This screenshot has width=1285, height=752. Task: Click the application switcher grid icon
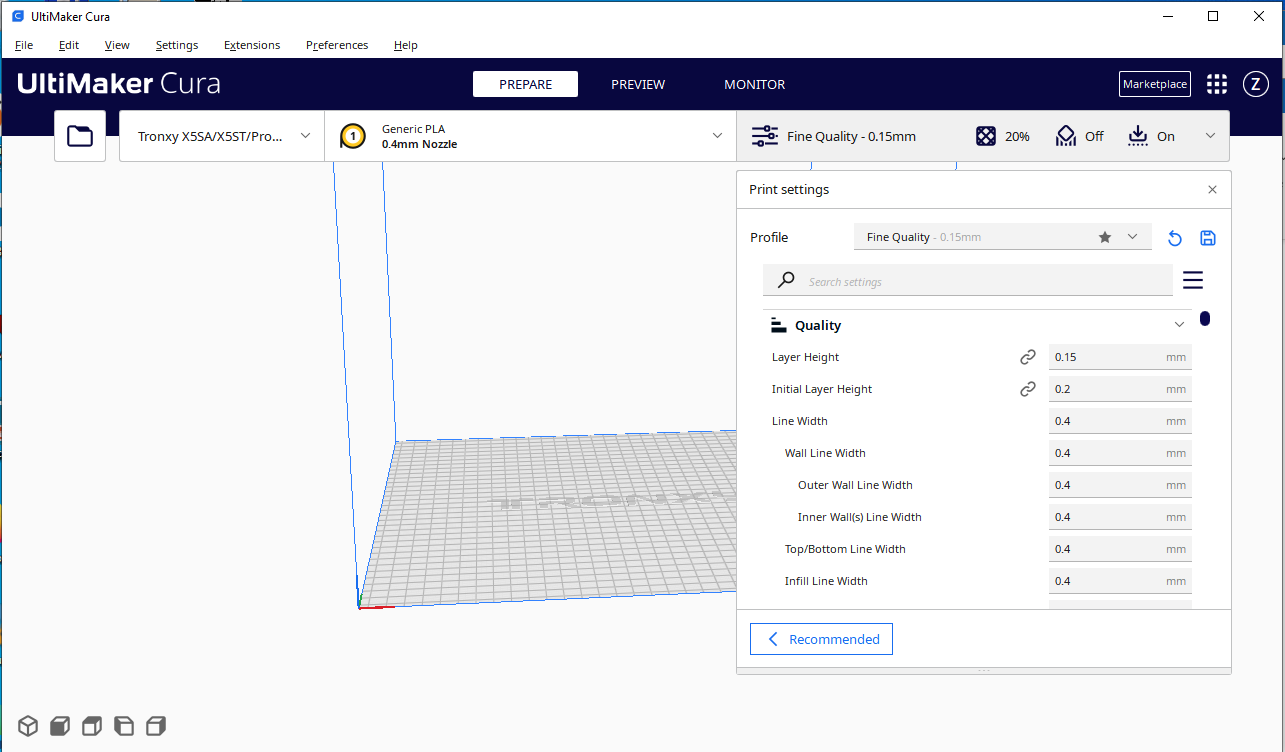(x=1216, y=84)
